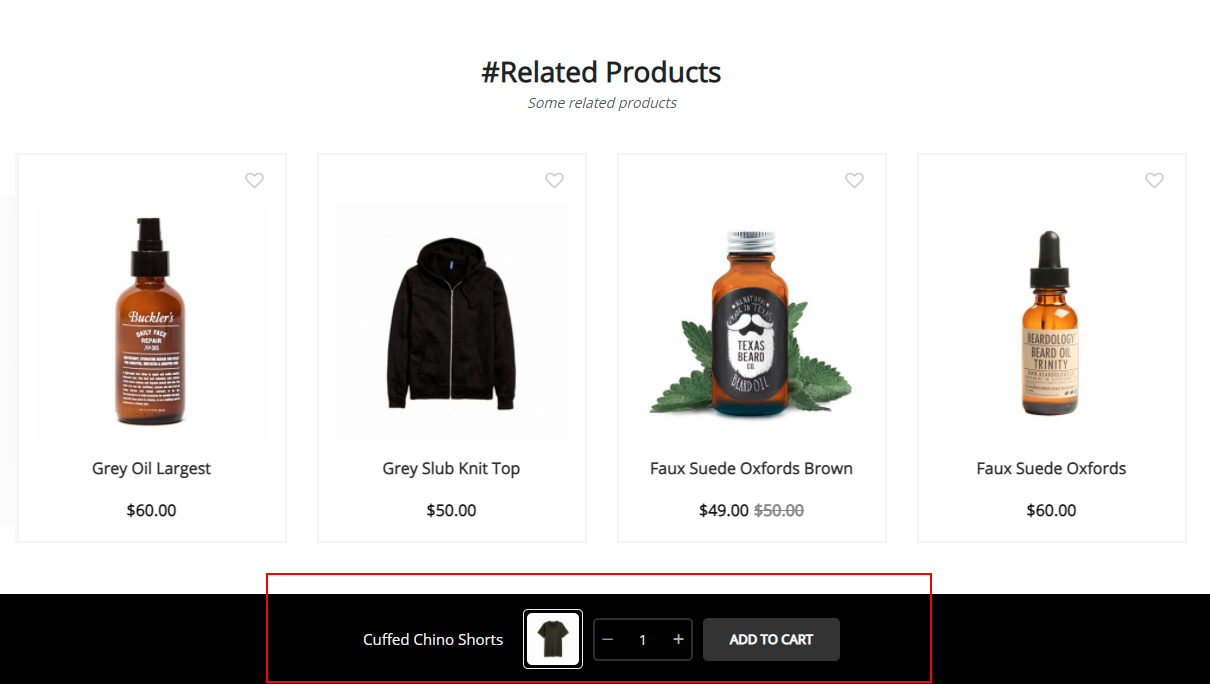Increase quantity with plus button
Viewport: 1210px width, 684px height.
(x=678, y=640)
